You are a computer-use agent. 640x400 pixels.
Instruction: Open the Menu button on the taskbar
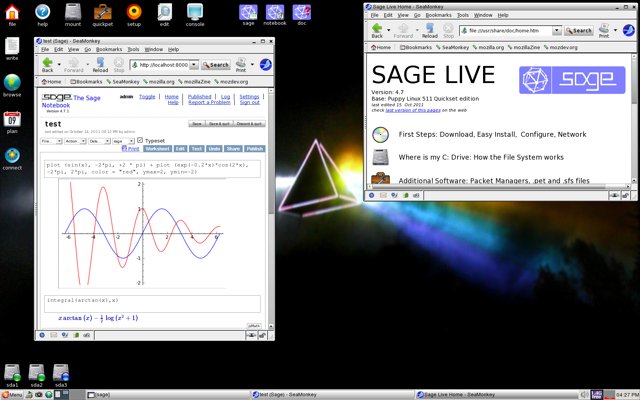pos(12,395)
